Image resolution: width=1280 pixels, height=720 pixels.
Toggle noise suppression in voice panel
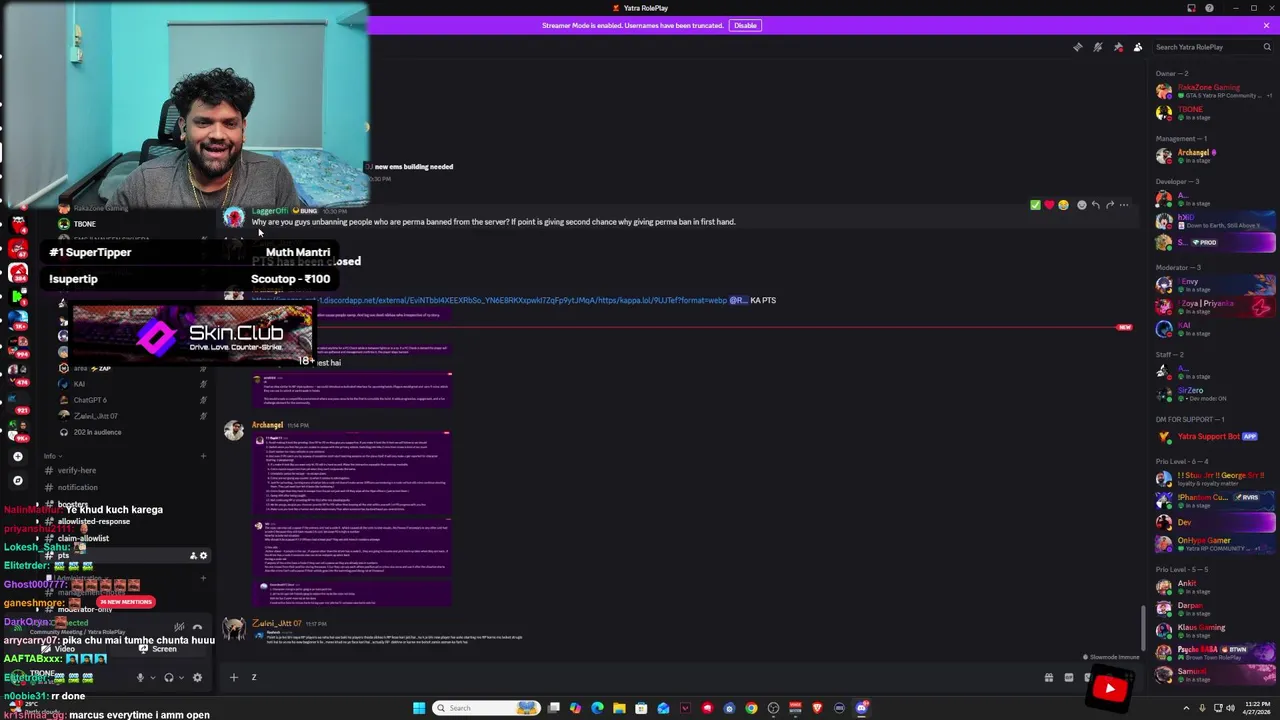(179, 628)
